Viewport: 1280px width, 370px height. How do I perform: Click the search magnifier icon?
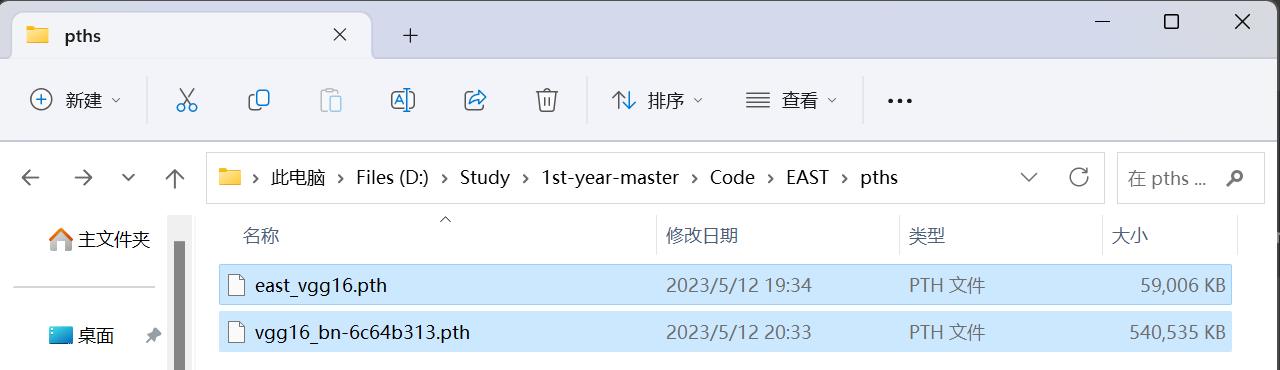(1235, 178)
